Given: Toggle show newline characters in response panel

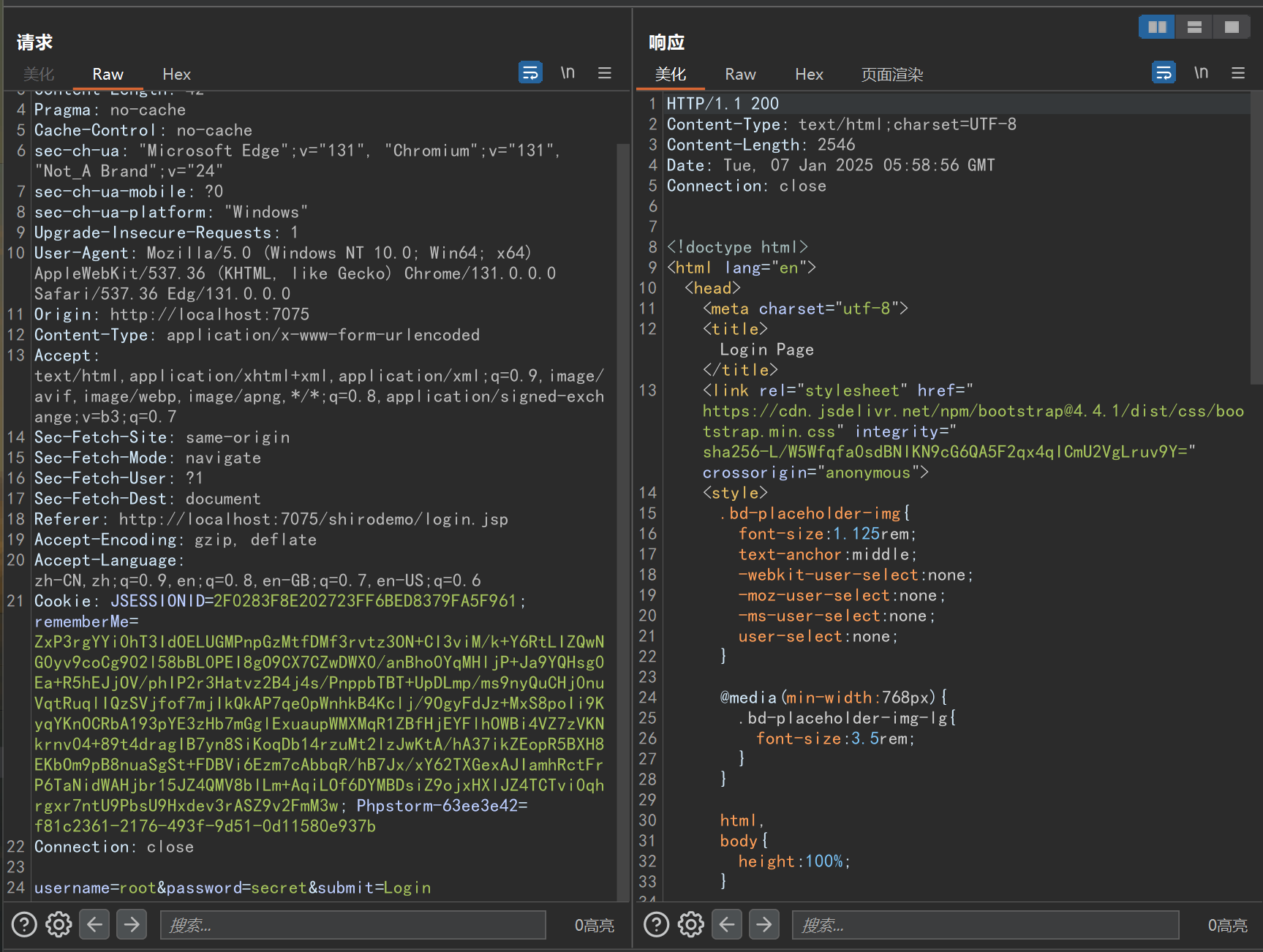Looking at the screenshot, I should click(1201, 72).
